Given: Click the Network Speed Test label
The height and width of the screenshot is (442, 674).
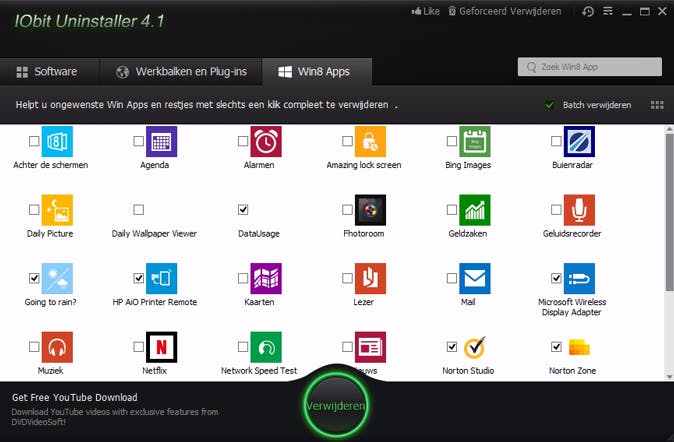Looking at the screenshot, I should coord(259,371).
